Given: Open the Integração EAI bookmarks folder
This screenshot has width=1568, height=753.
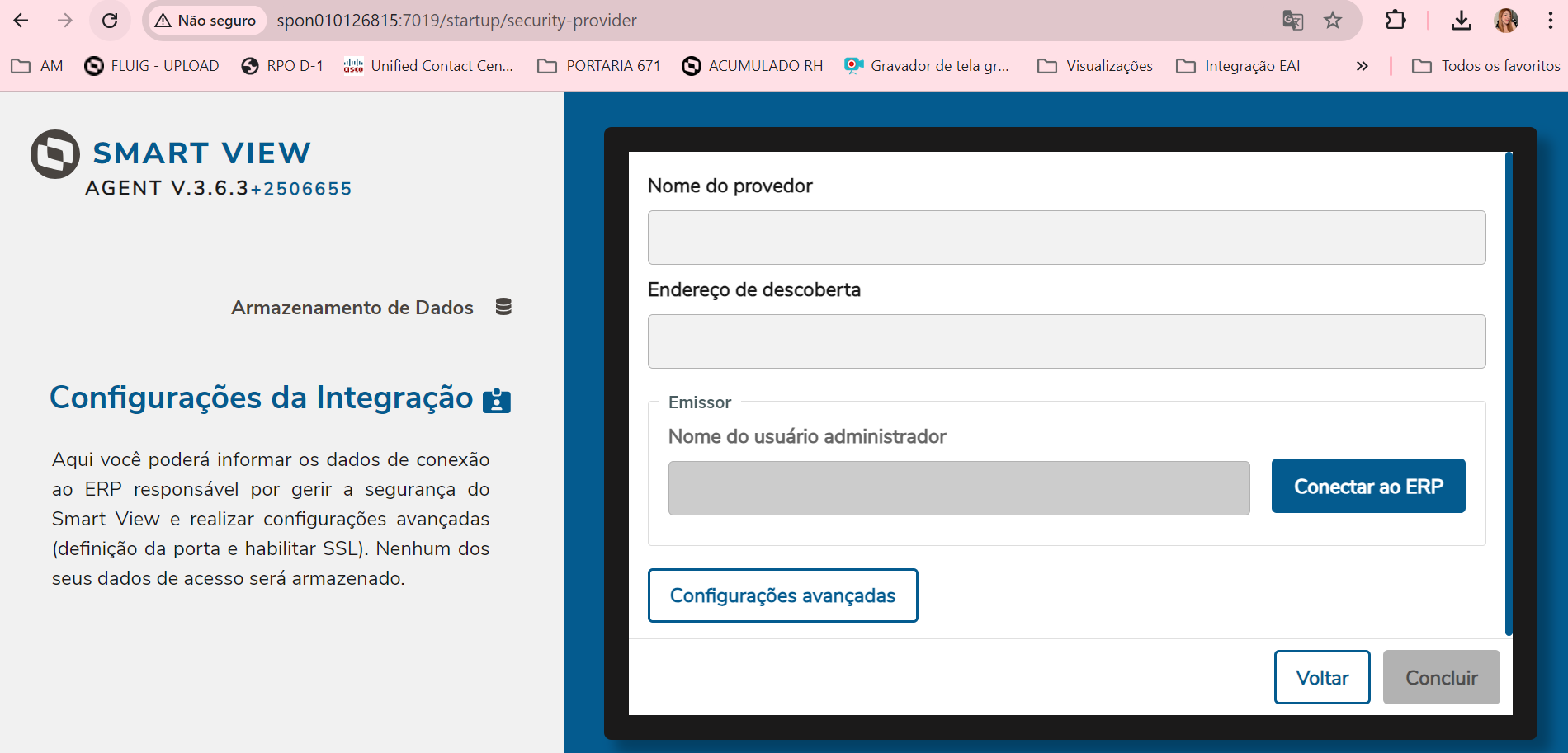Looking at the screenshot, I should 1238,66.
